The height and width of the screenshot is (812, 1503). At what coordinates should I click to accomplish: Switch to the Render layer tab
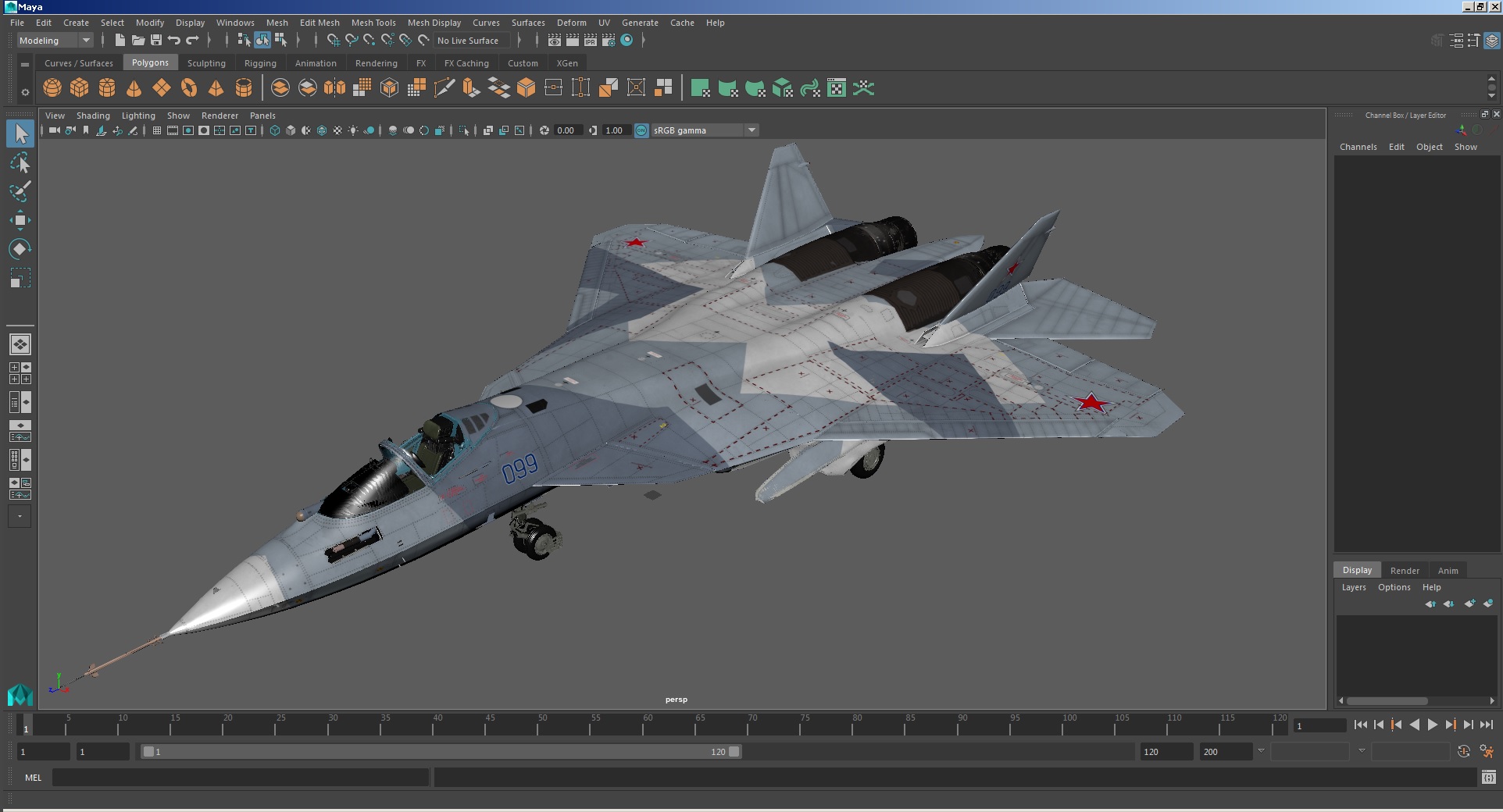click(x=1405, y=571)
